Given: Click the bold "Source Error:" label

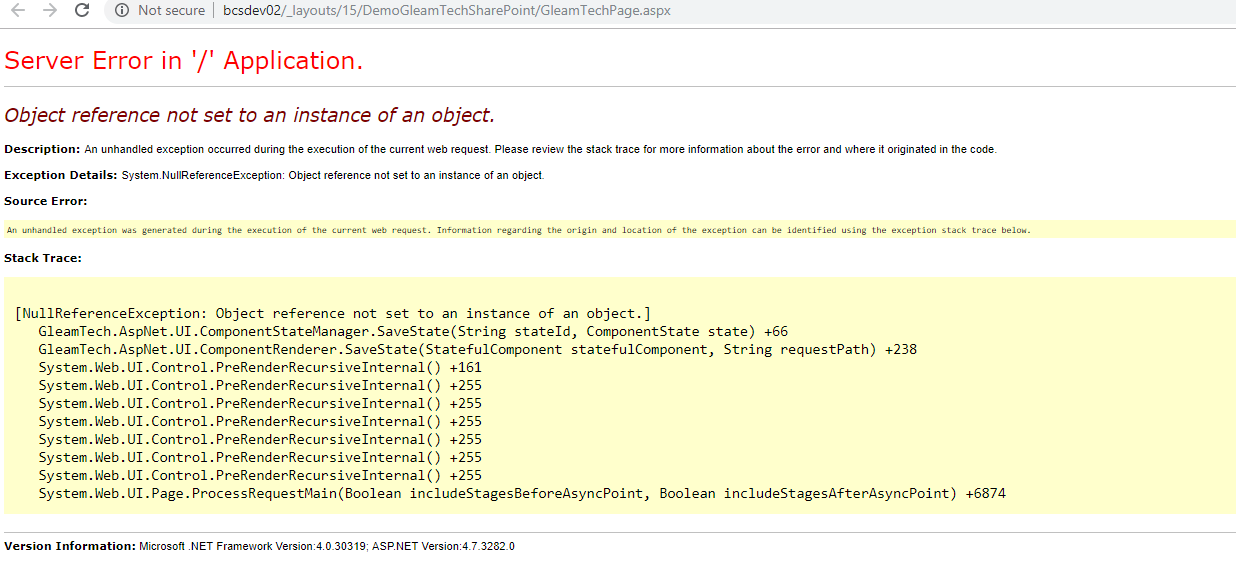Looking at the screenshot, I should pos(46,201).
